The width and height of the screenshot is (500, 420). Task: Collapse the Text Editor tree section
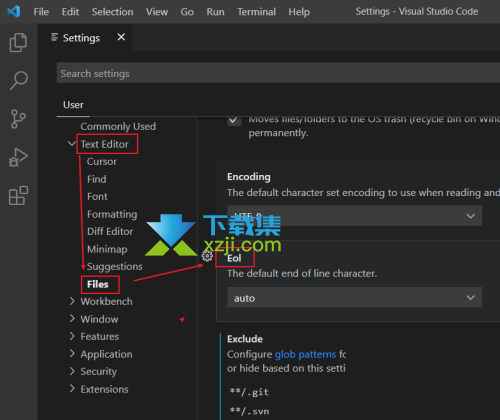click(x=72, y=144)
